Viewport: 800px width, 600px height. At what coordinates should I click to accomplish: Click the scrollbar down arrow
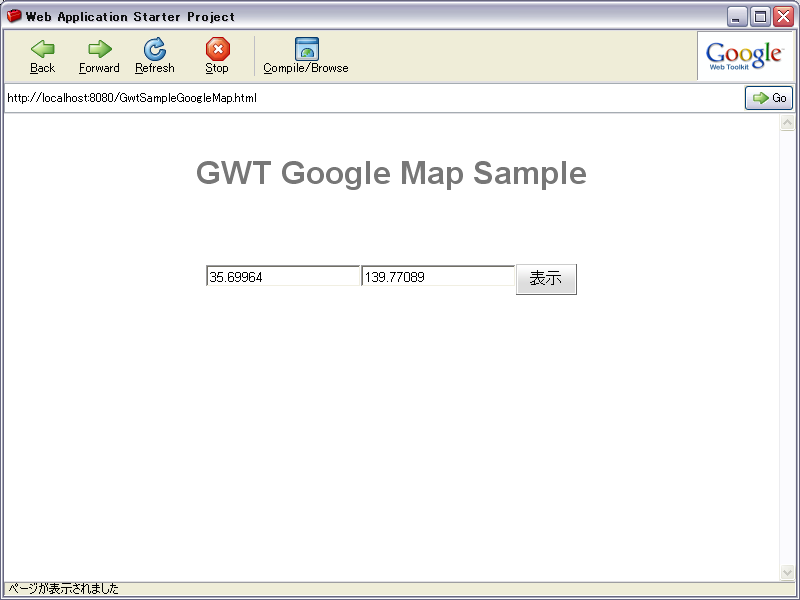(x=787, y=572)
